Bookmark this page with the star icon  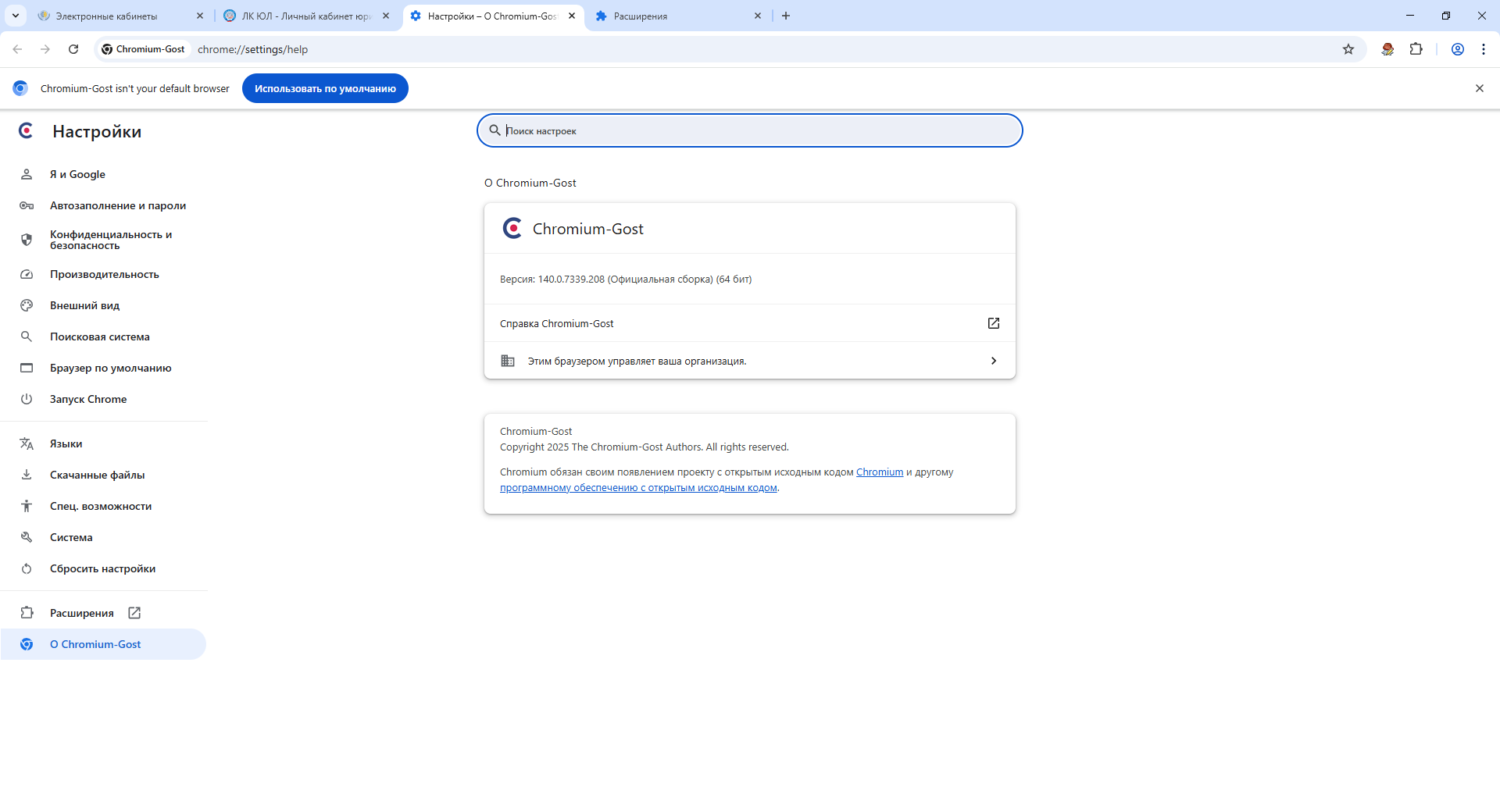click(1348, 49)
